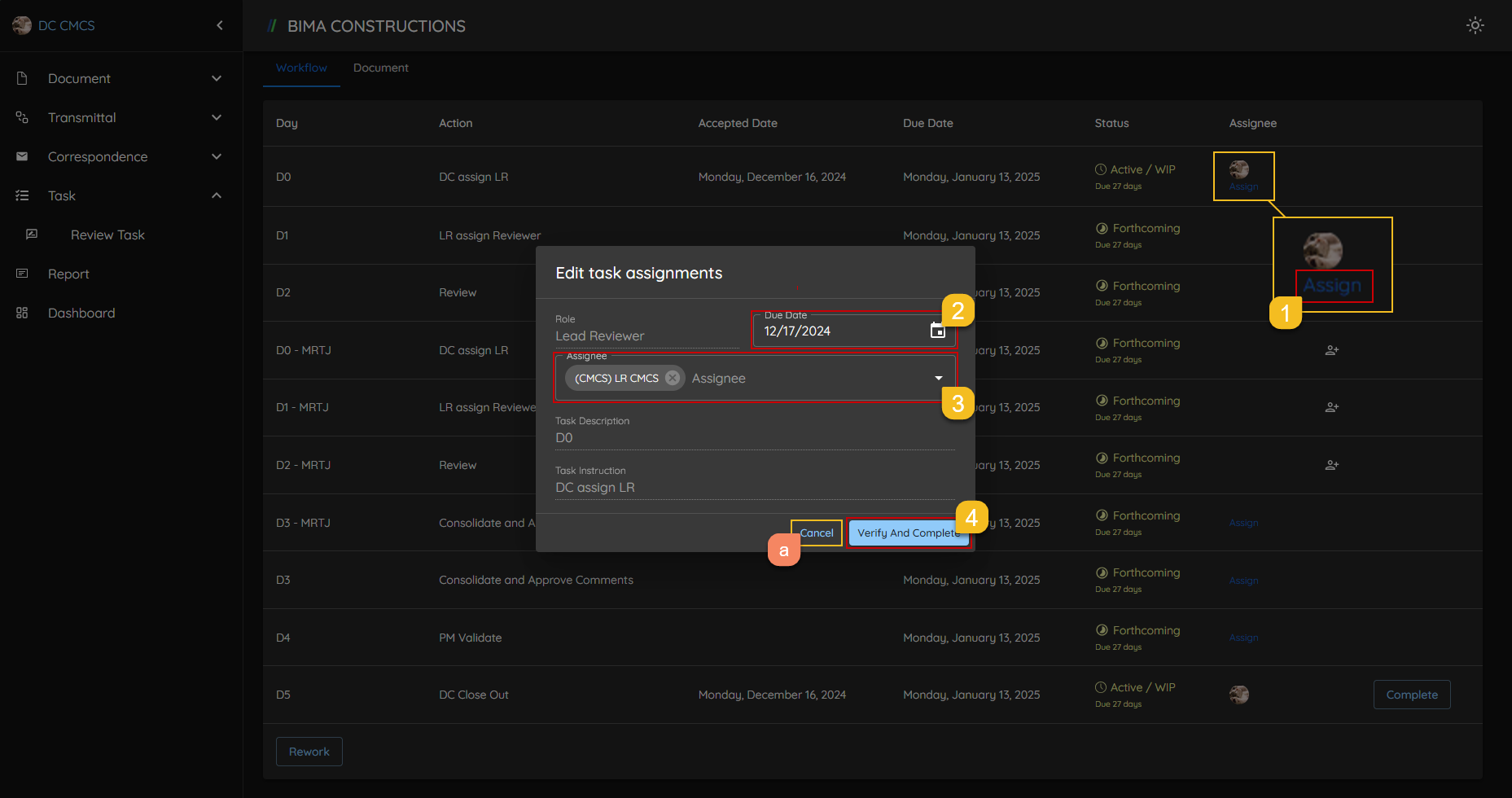
Task: Expand the Document sidebar section
Action: (x=217, y=78)
